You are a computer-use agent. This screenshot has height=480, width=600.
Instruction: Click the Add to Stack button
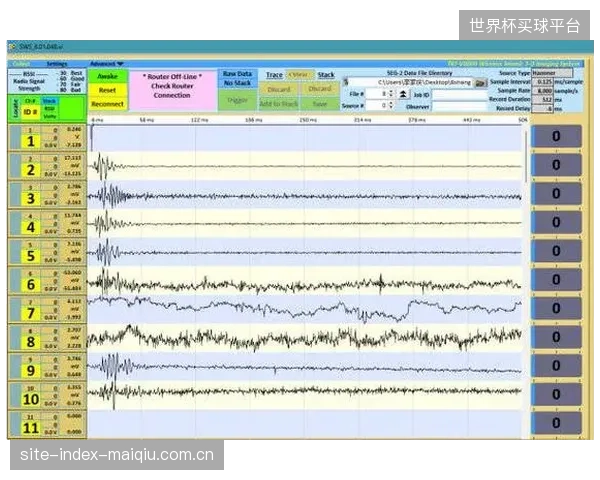pyautogui.click(x=279, y=104)
